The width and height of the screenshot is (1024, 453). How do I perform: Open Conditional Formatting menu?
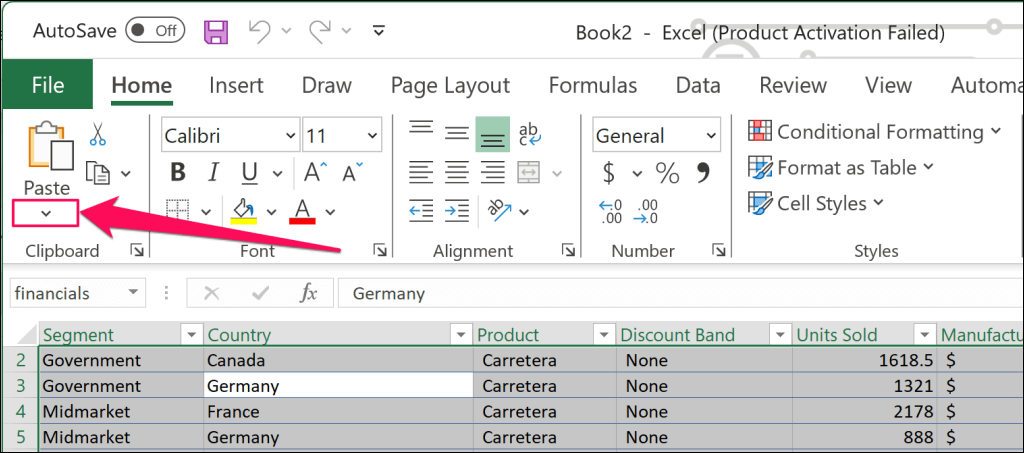coord(876,132)
